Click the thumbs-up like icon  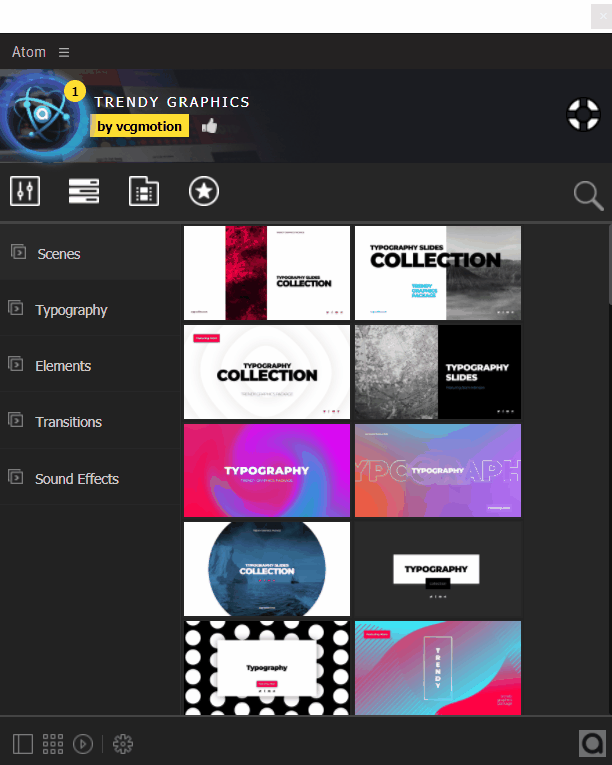tap(210, 126)
